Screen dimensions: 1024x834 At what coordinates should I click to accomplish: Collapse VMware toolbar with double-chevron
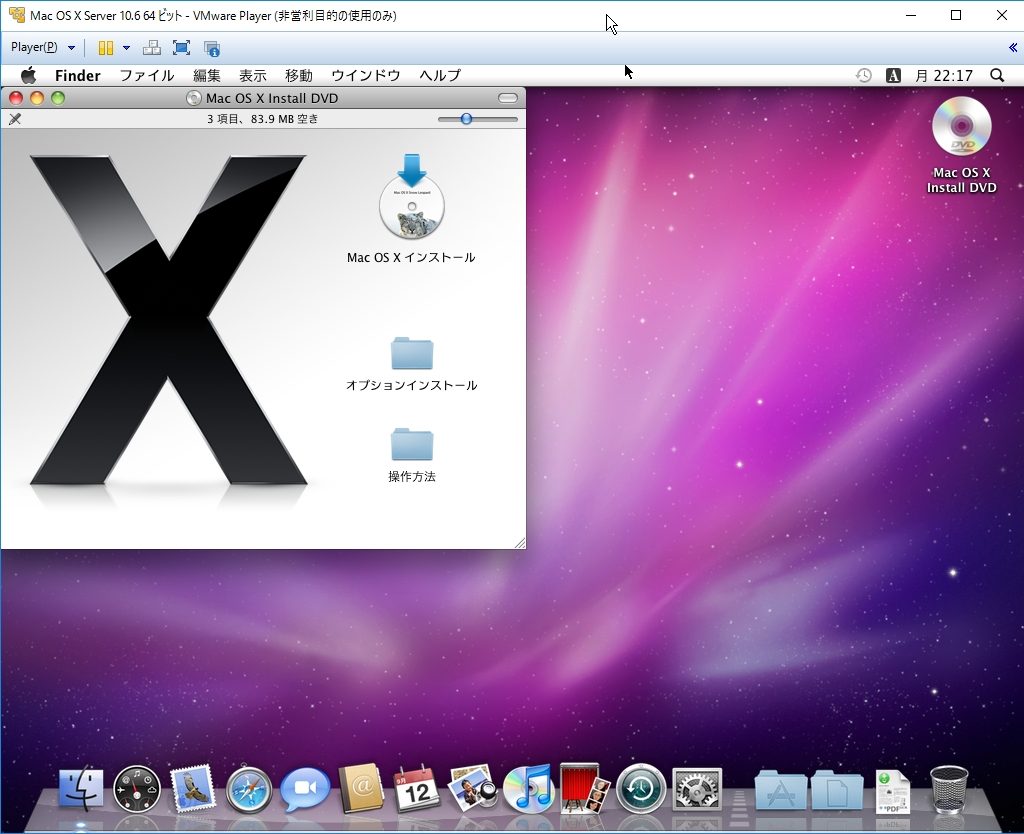[x=1013, y=48]
